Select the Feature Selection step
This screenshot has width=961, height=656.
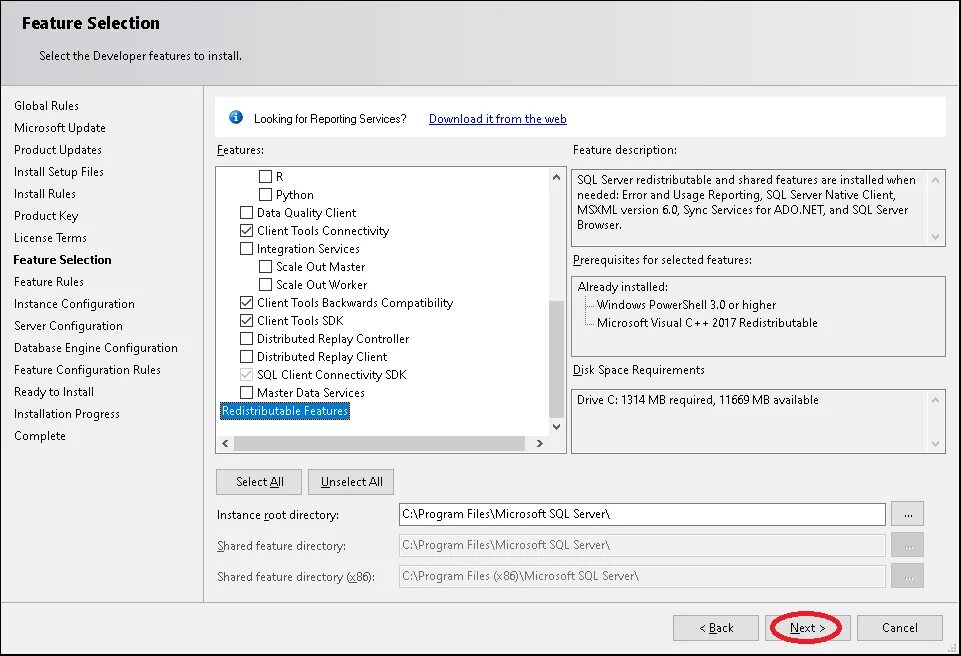(63, 260)
